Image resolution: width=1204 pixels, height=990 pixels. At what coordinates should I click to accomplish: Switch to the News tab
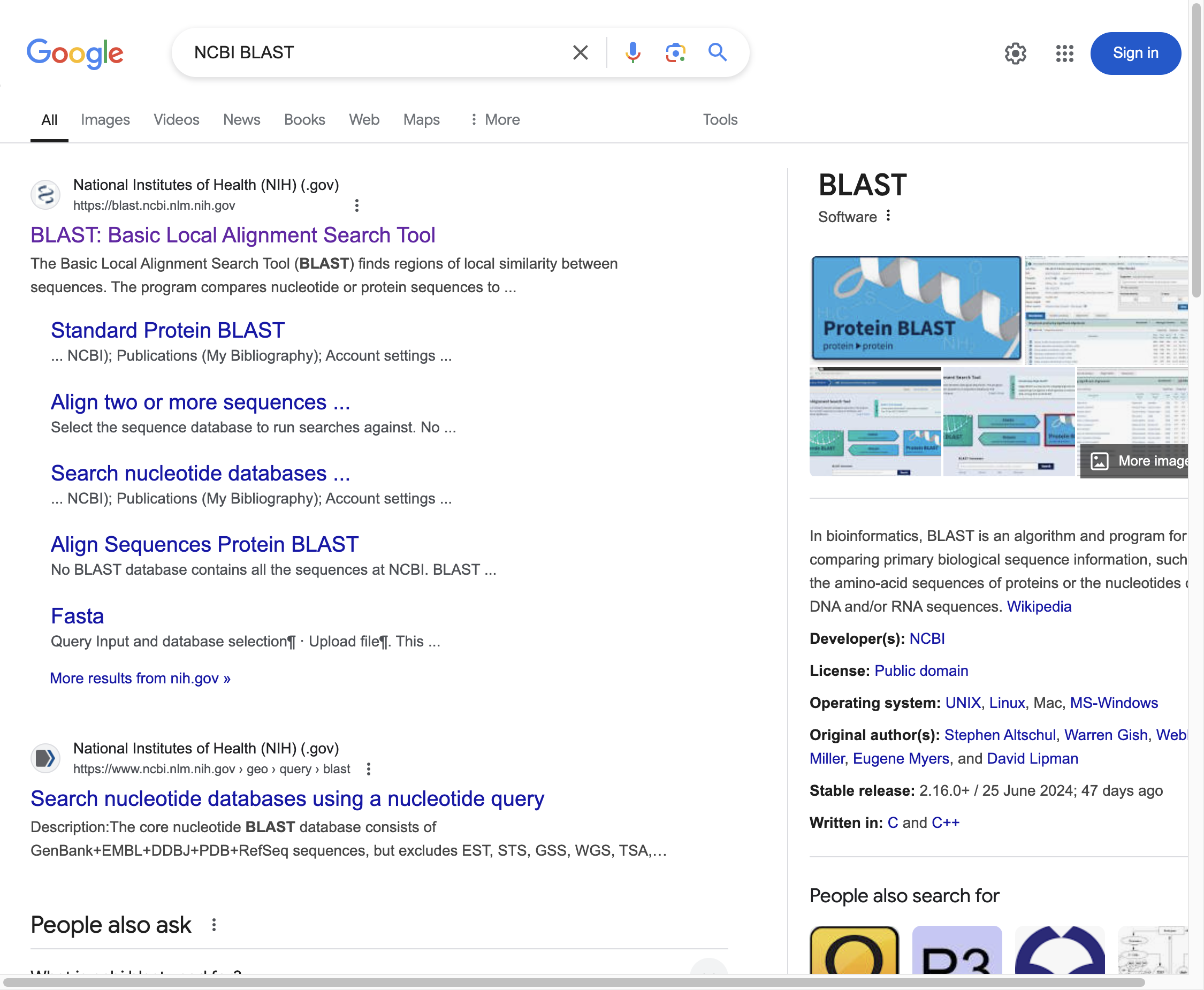click(x=242, y=120)
